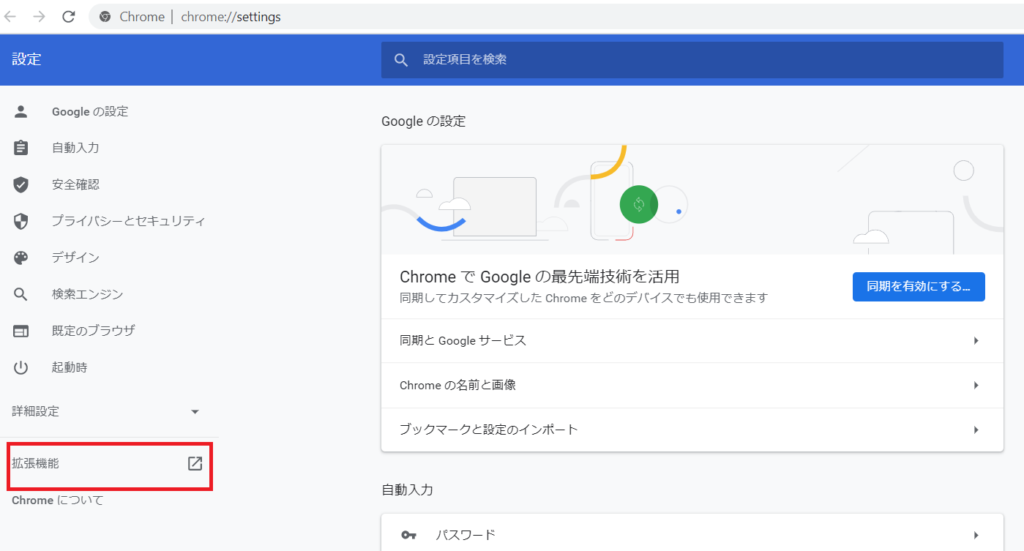
Task: Reload the page with the refresh button
Action: 68,17
